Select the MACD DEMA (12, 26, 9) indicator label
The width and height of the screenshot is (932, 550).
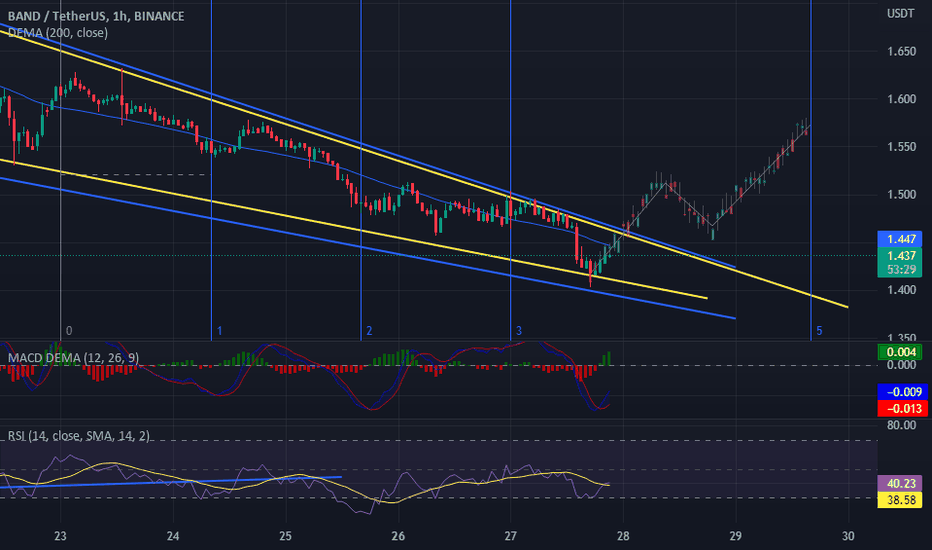coord(73,358)
